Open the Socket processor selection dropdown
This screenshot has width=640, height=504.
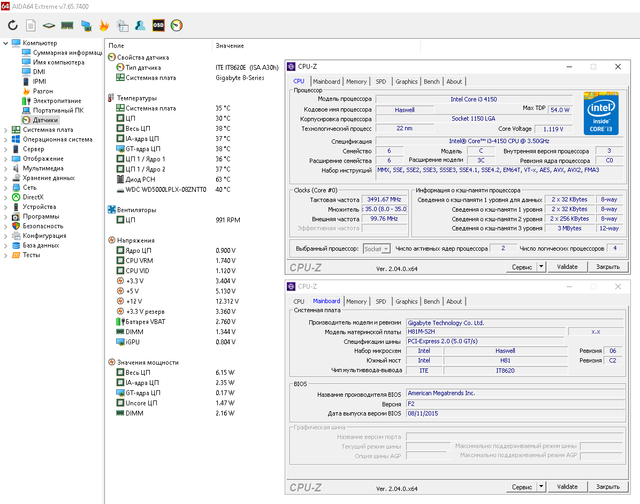tap(376, 249)
